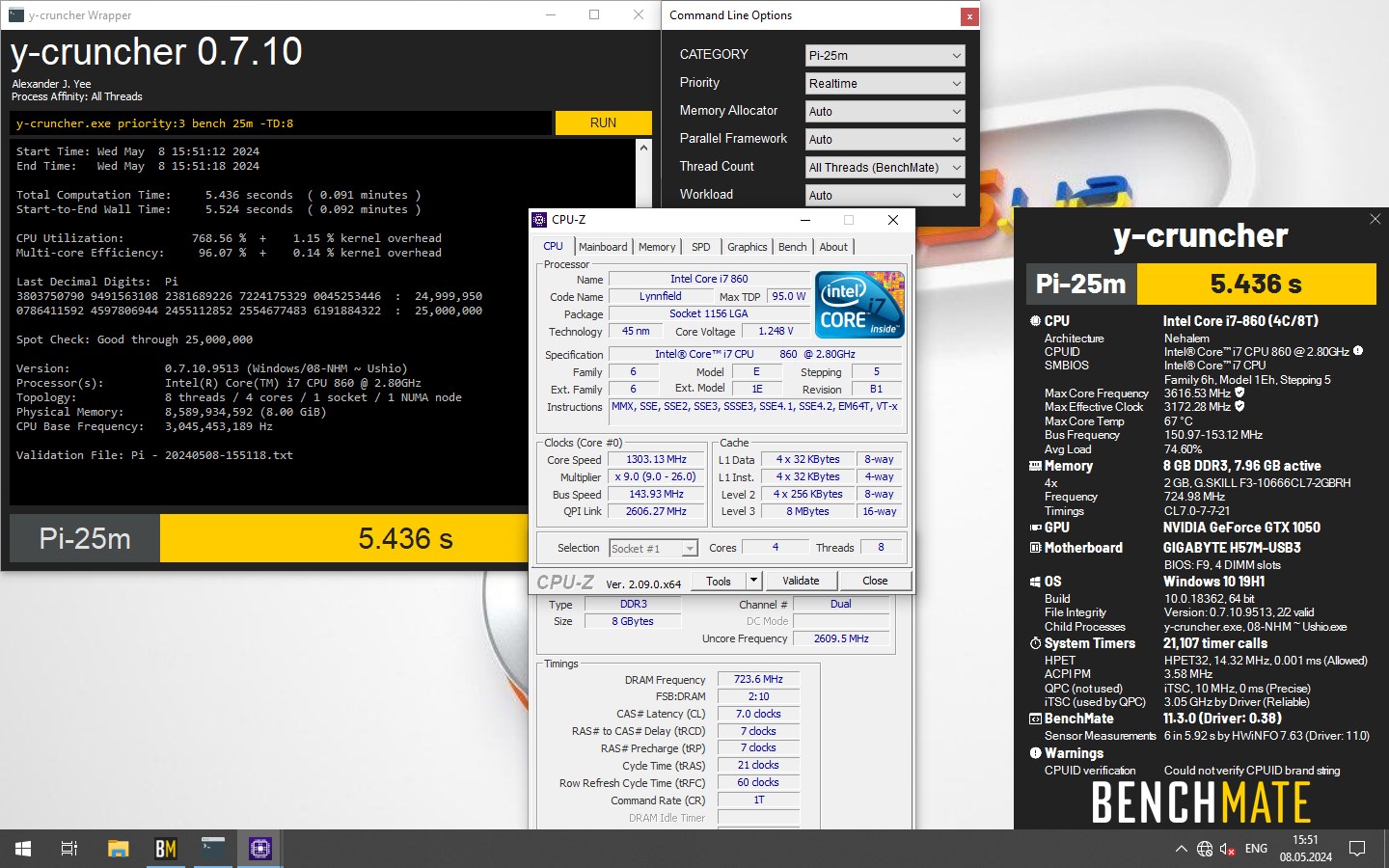Click the command line input field in y-cruncher
Screen dimensions: 1389x868
281,122
